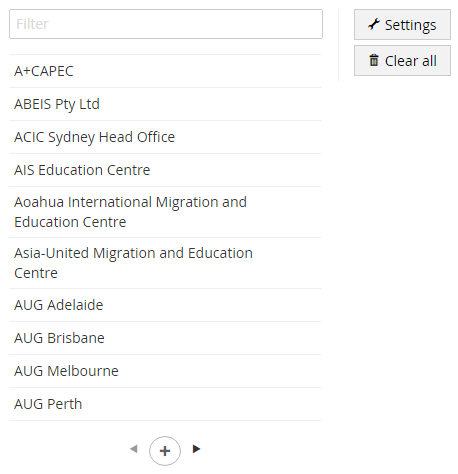This screenshot has height=474, width=458.
Task: Go to previous page with left arrow
Action: (134, 449)
